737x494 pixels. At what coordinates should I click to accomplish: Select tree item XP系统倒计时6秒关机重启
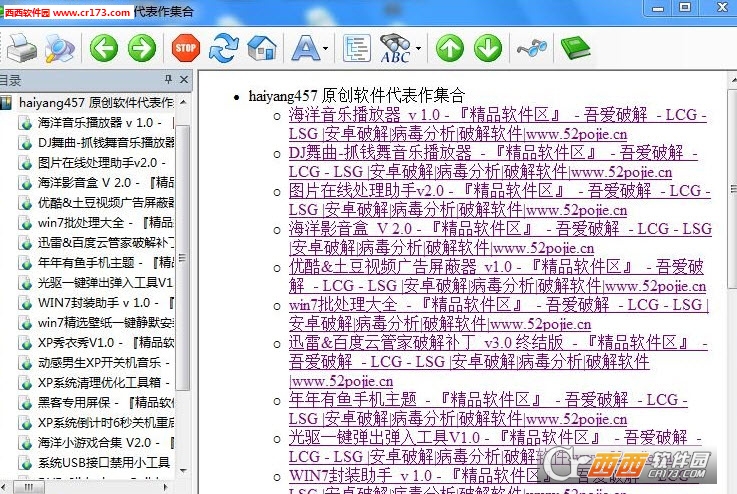coord(106,423)
